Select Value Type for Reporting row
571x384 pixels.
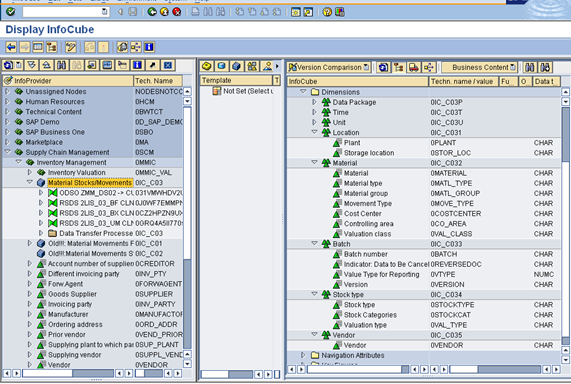click(424, 274)
